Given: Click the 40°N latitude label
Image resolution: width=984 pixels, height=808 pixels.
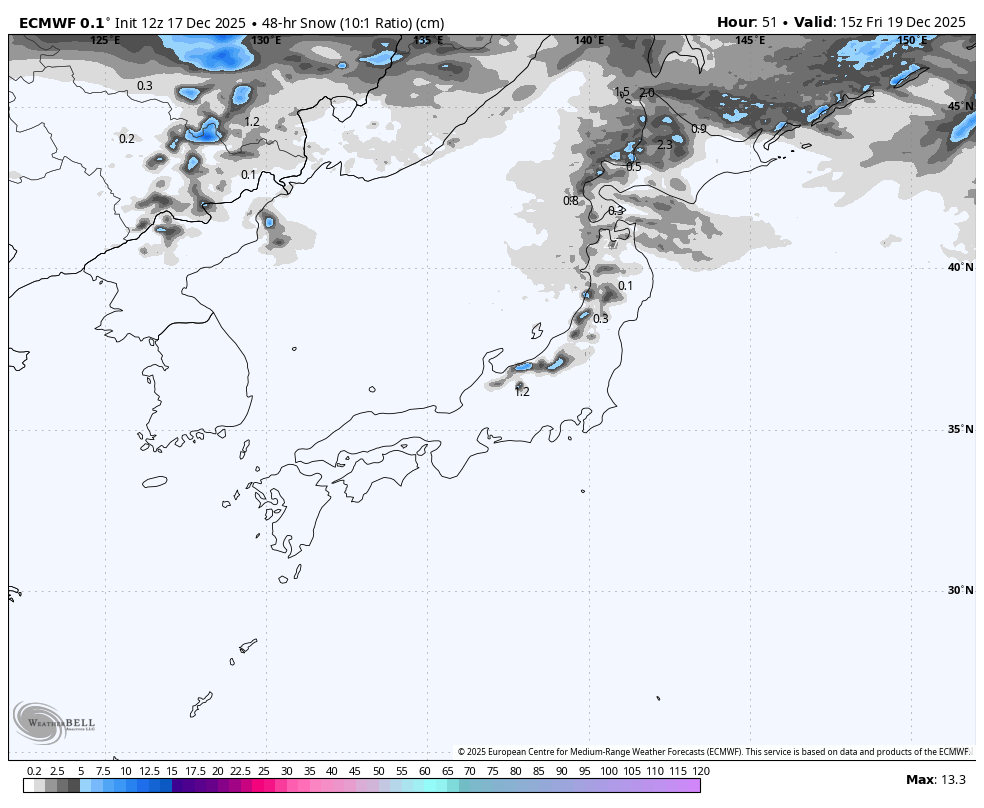Looking at the screenshot, I should tap(960, 267).
